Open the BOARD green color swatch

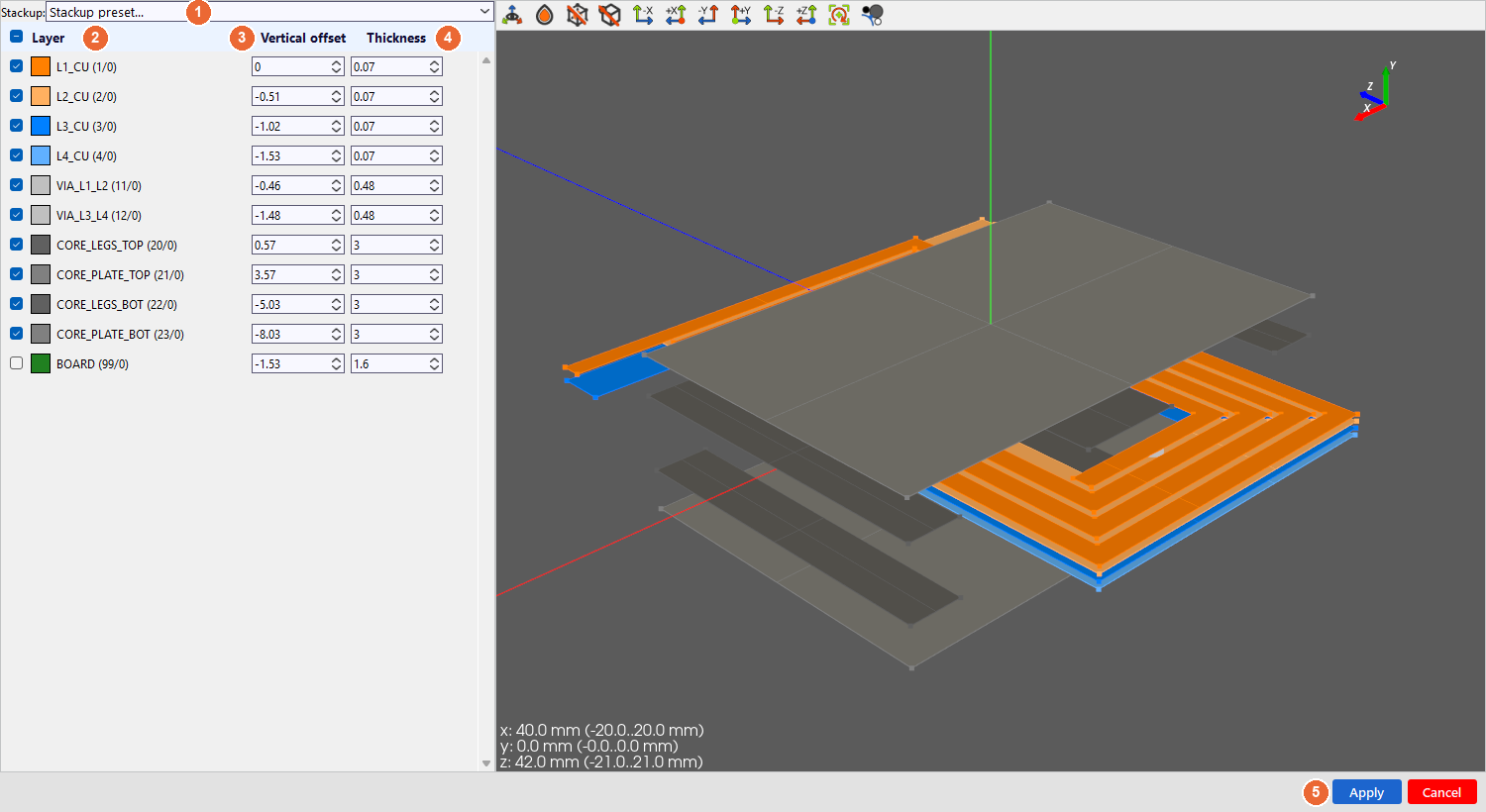click(x=41, y=363)
